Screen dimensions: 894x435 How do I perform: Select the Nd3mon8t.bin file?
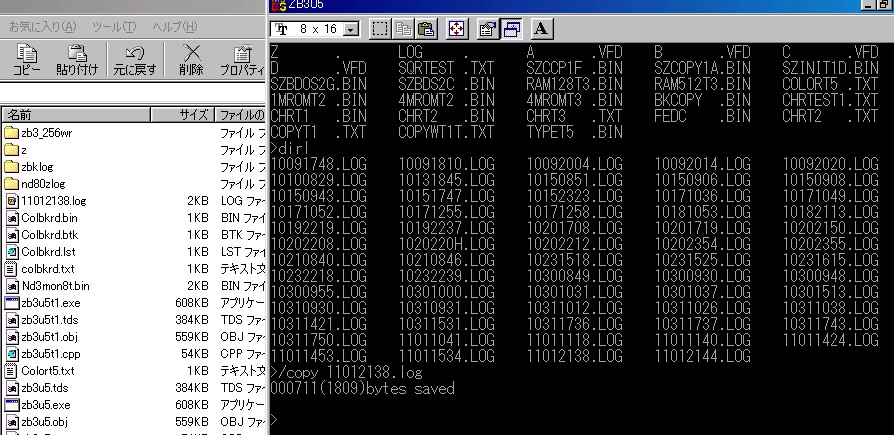[47, 286]
